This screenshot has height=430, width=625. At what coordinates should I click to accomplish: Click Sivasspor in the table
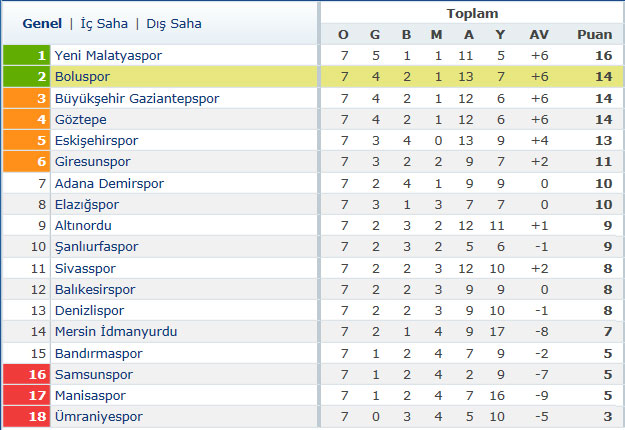(85, 269)
